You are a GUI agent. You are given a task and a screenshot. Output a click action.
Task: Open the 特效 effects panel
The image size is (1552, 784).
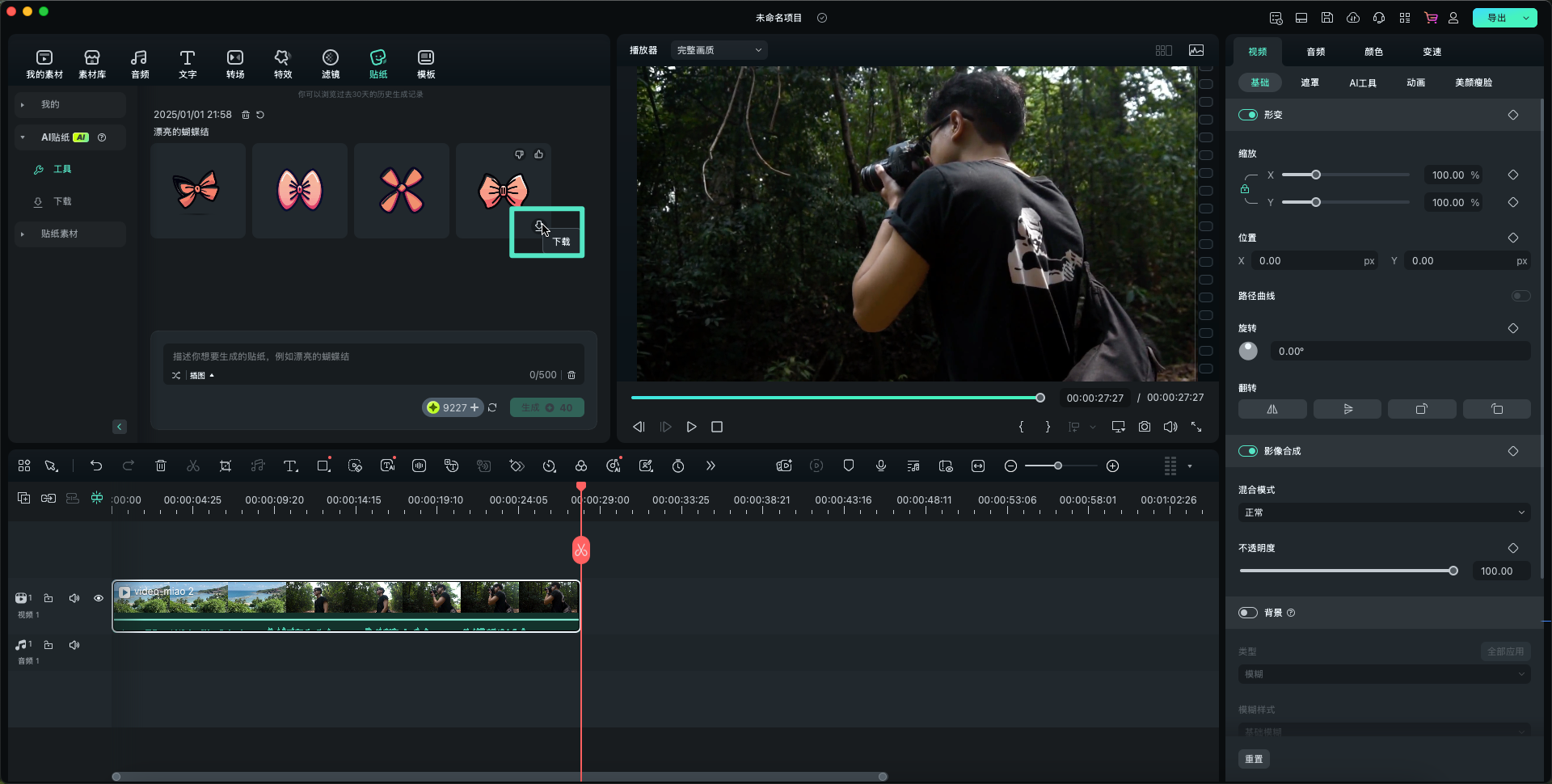(x=283, y=64)
